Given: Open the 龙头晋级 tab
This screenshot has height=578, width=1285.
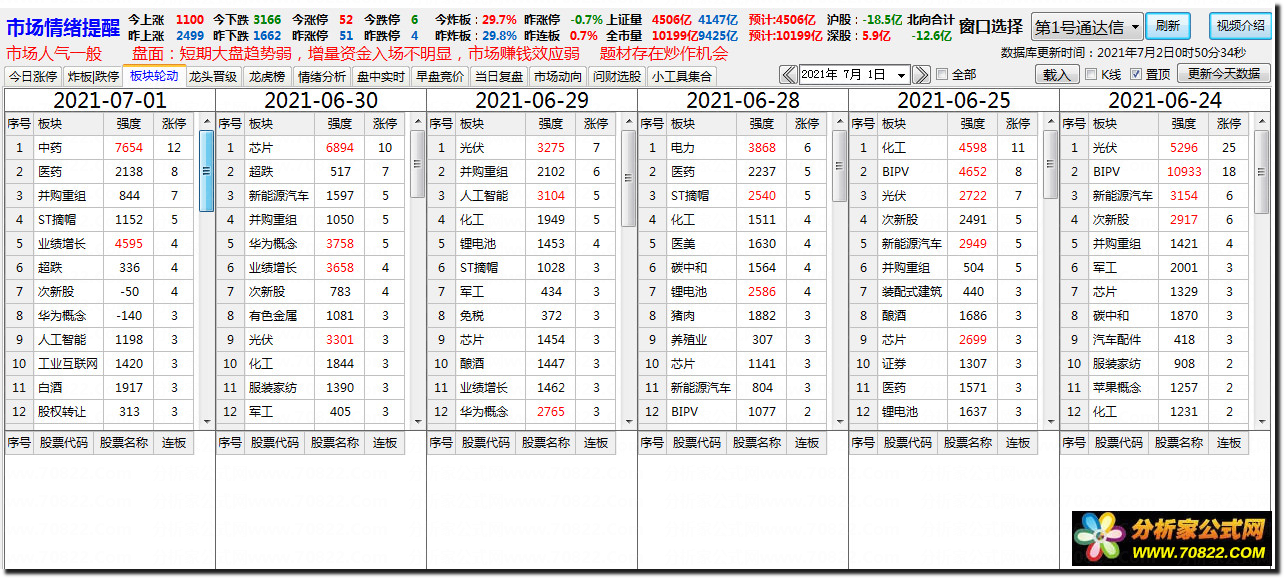Looking at the screenshot, I should click(214, 76).
